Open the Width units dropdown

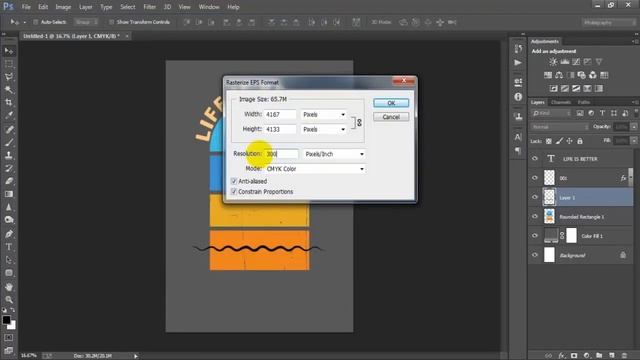324,115
